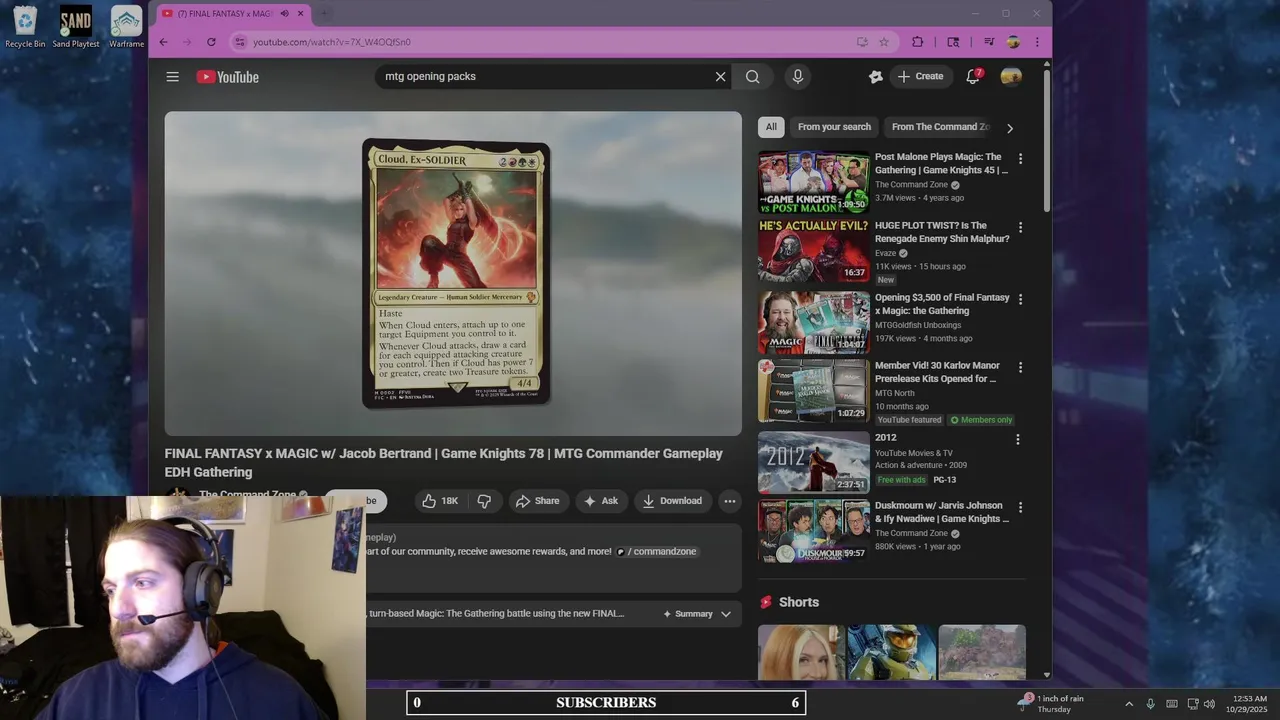Open Duskmourn Game Knights video title
1280x720 pixels.
coord(942,512)
